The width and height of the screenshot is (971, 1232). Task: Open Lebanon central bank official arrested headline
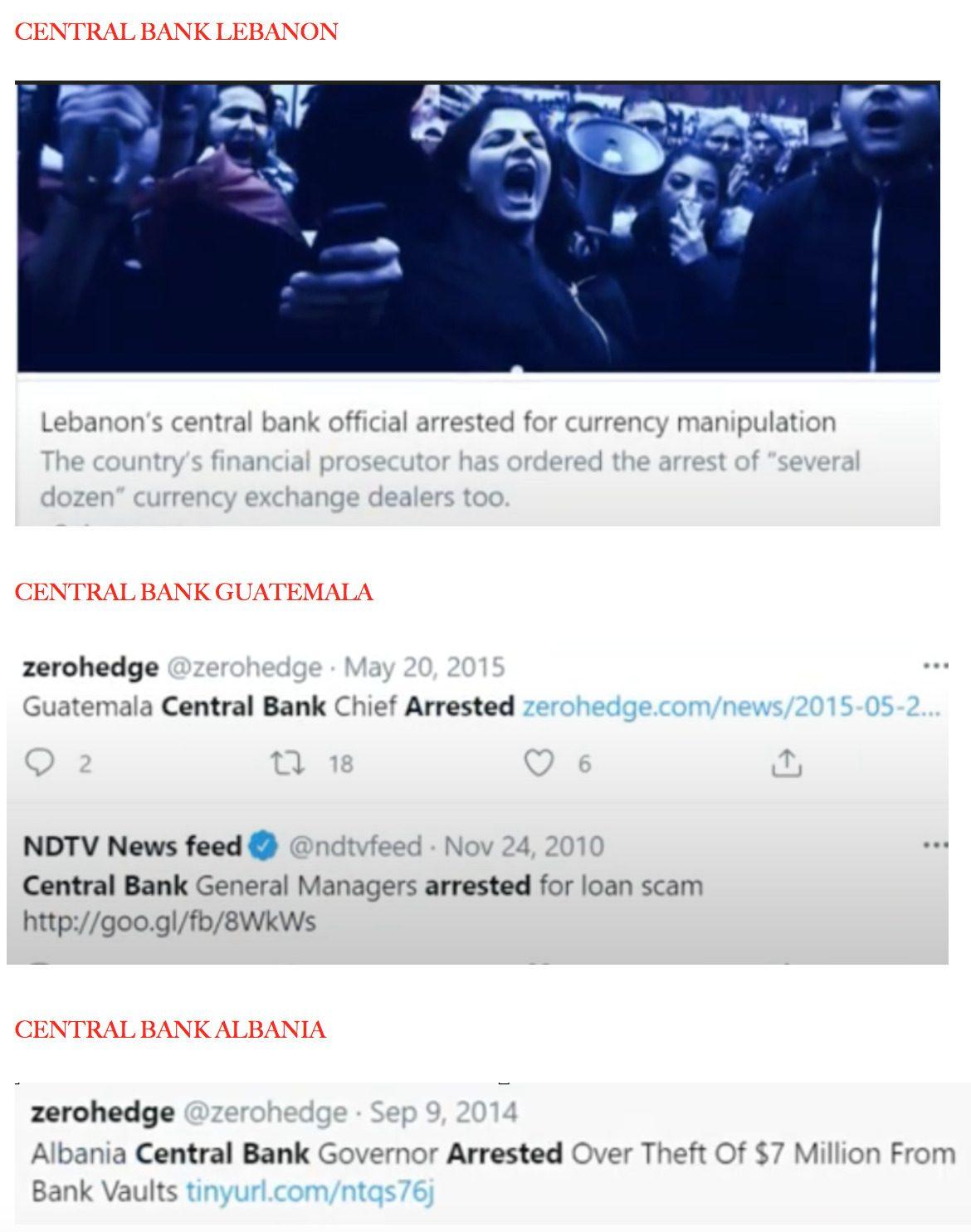point(438,422)
